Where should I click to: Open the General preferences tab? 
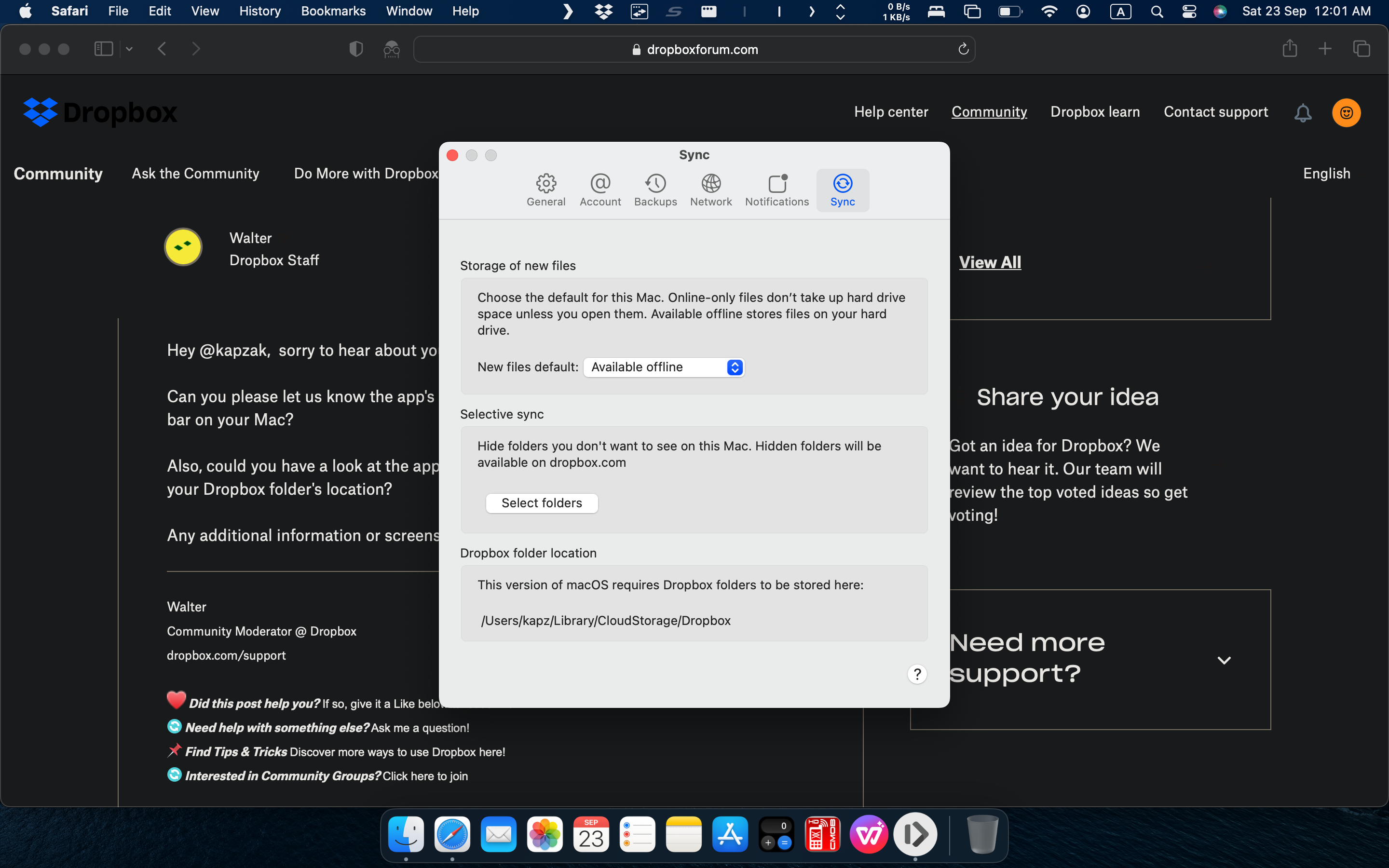pyautogui.click(x=546, y=190)
